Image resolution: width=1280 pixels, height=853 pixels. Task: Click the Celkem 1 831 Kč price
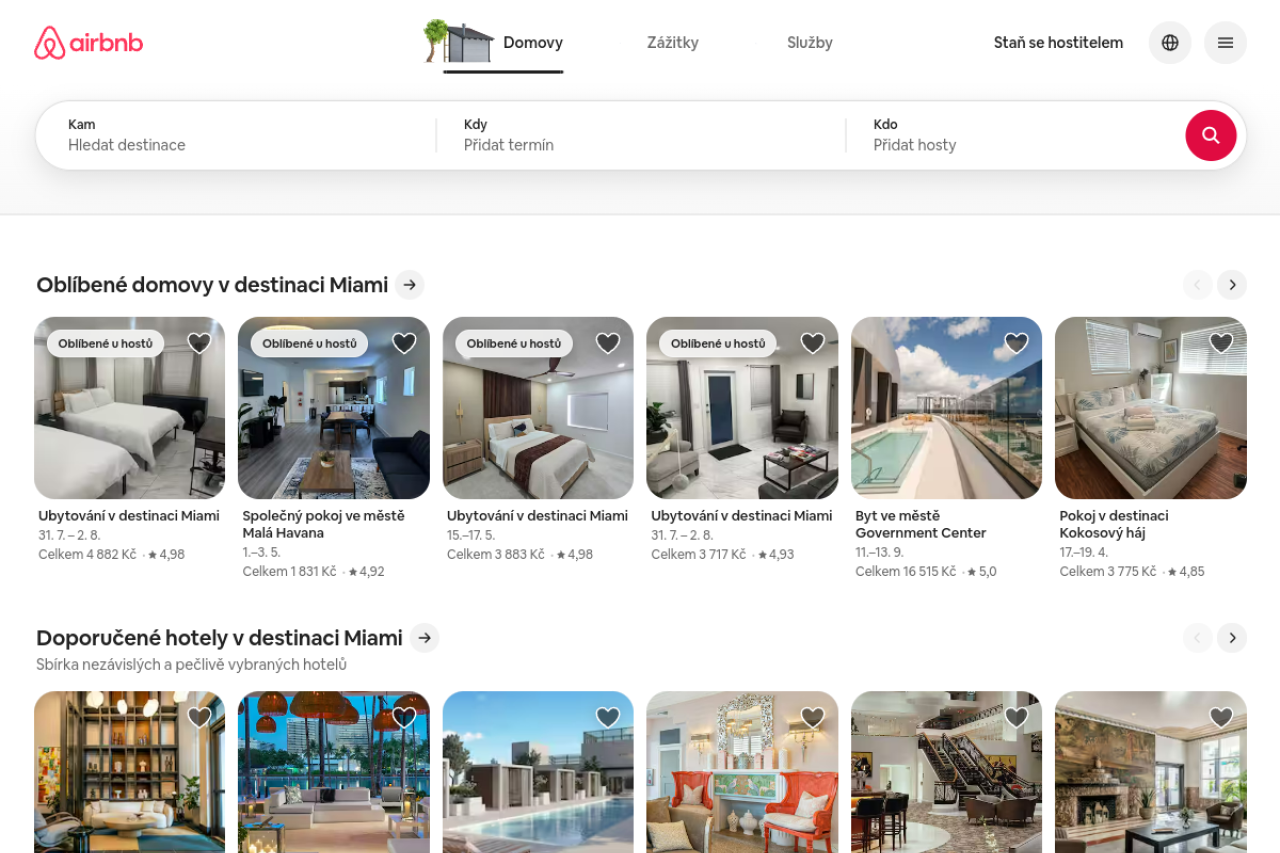pyautogui.click(x=290, y=572)
